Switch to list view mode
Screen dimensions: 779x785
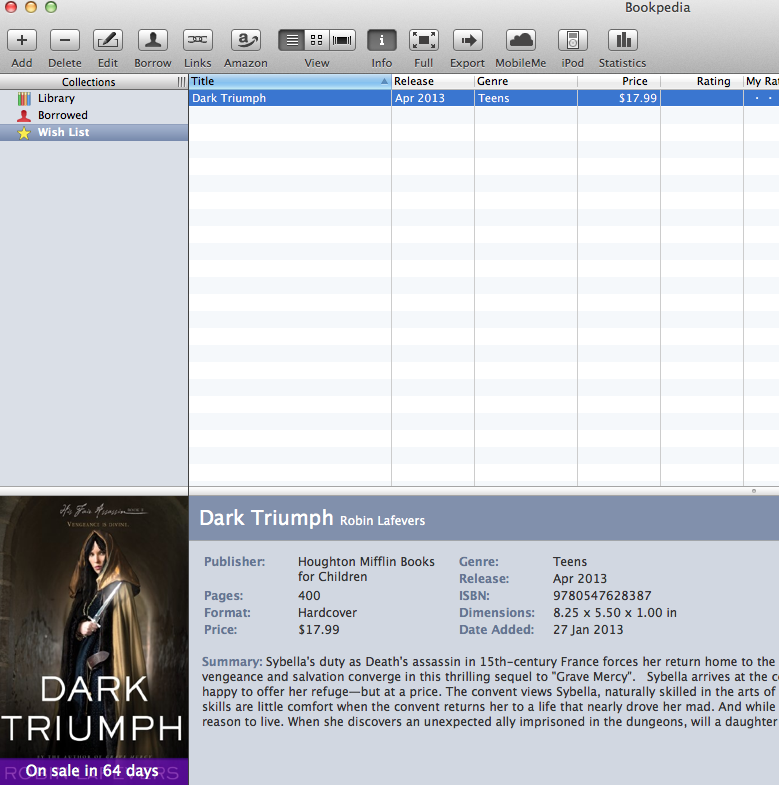[291, 41]
